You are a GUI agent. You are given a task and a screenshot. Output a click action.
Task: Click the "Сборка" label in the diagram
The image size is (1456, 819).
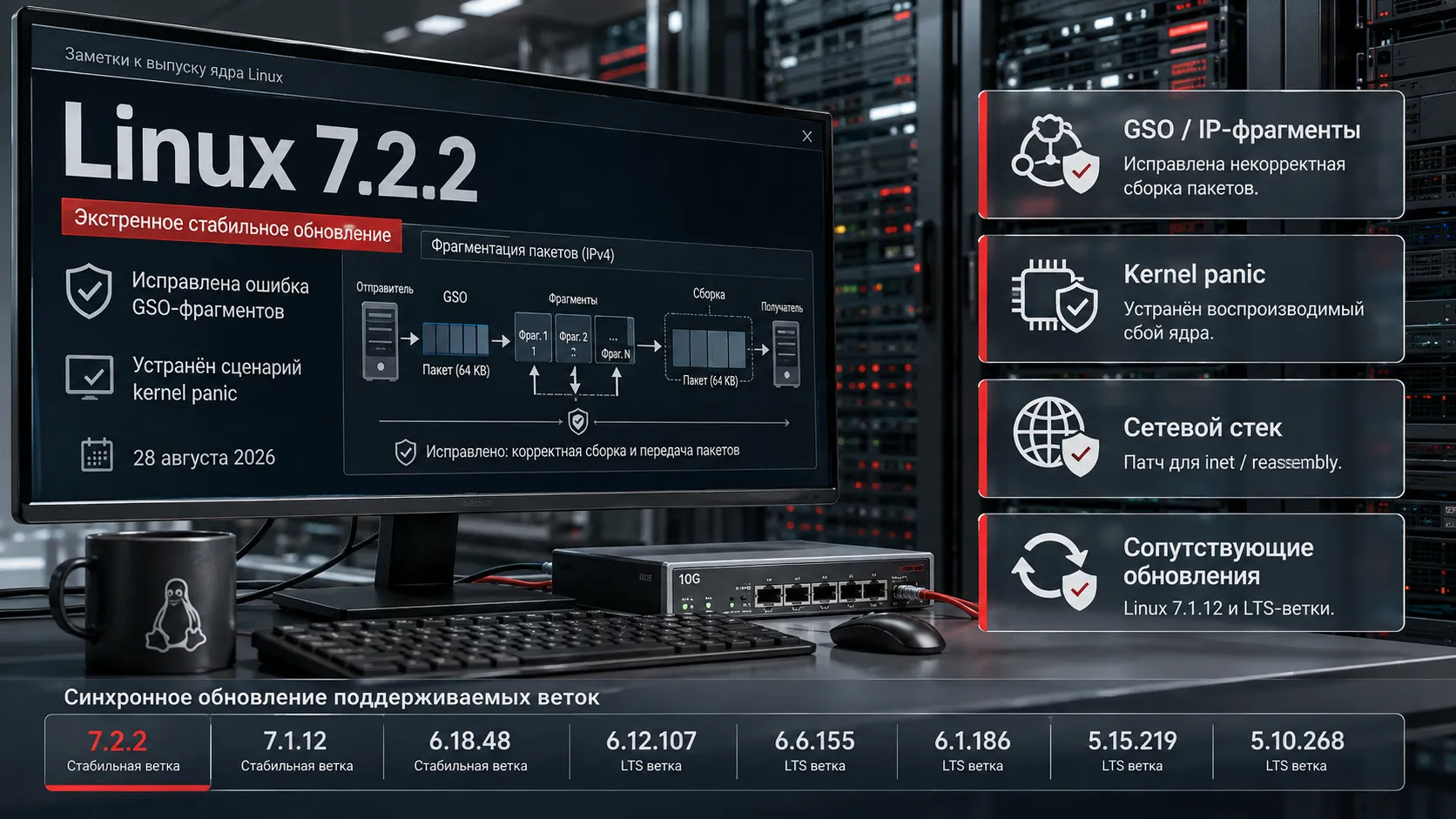709,294
